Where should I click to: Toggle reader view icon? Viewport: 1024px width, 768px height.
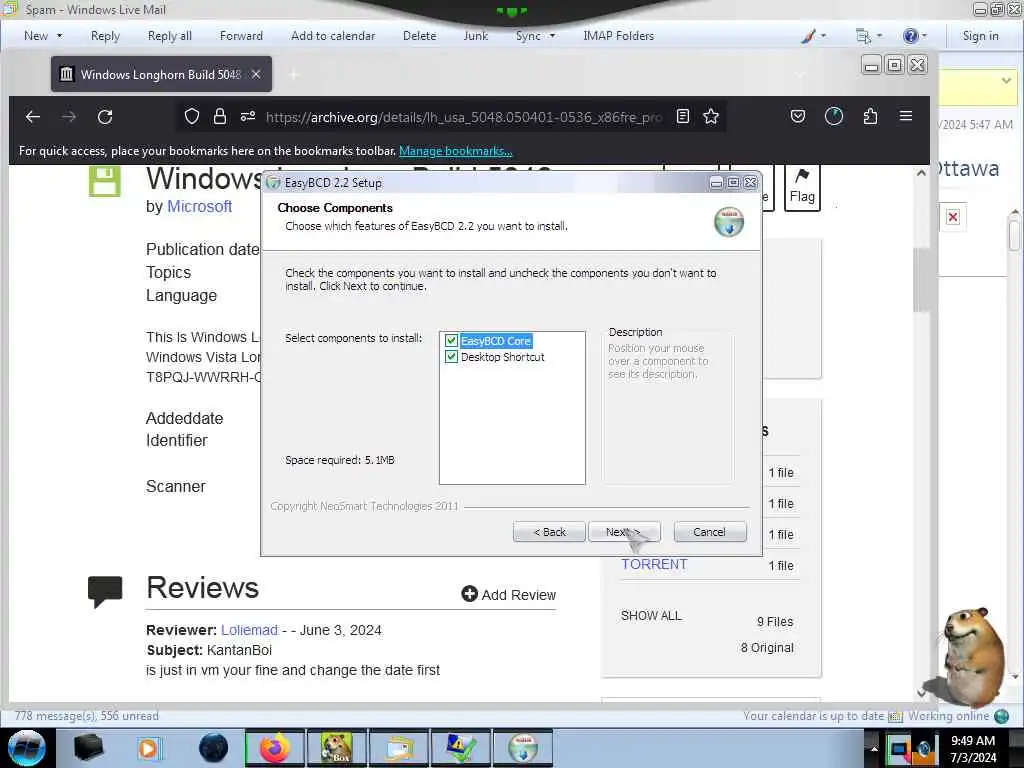[682, 116]
